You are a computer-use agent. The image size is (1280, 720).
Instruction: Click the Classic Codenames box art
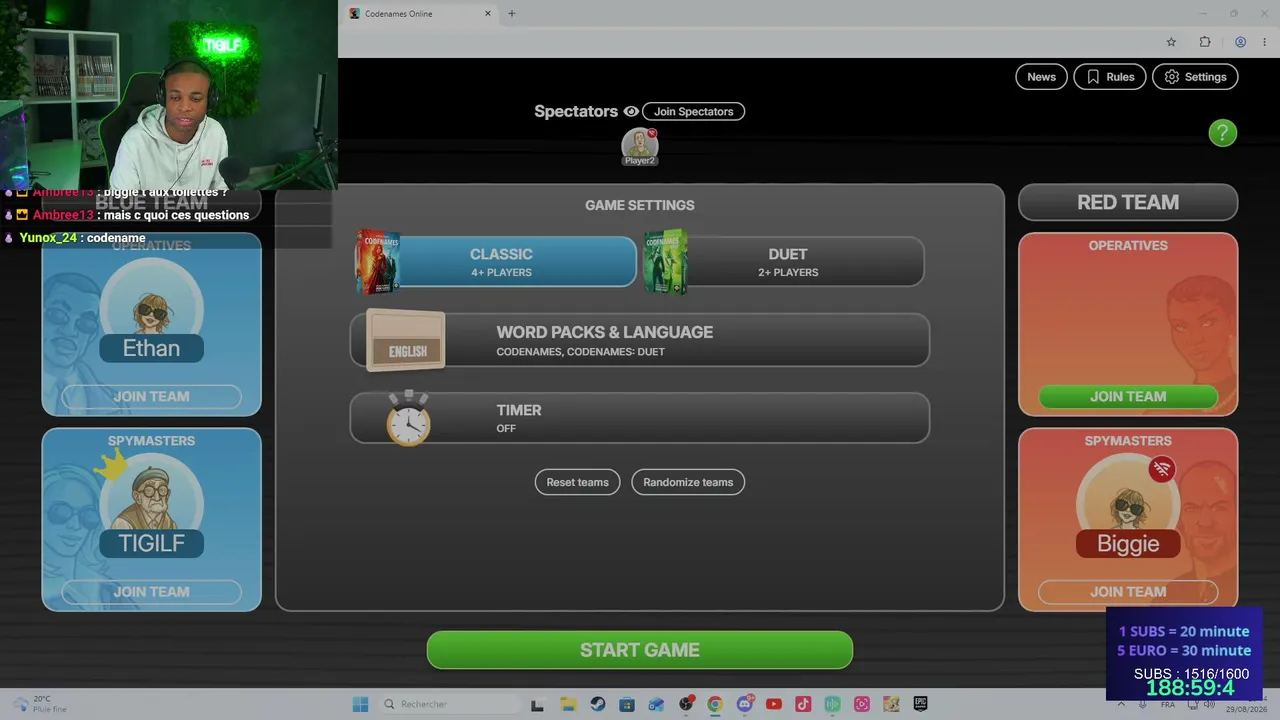378,262
